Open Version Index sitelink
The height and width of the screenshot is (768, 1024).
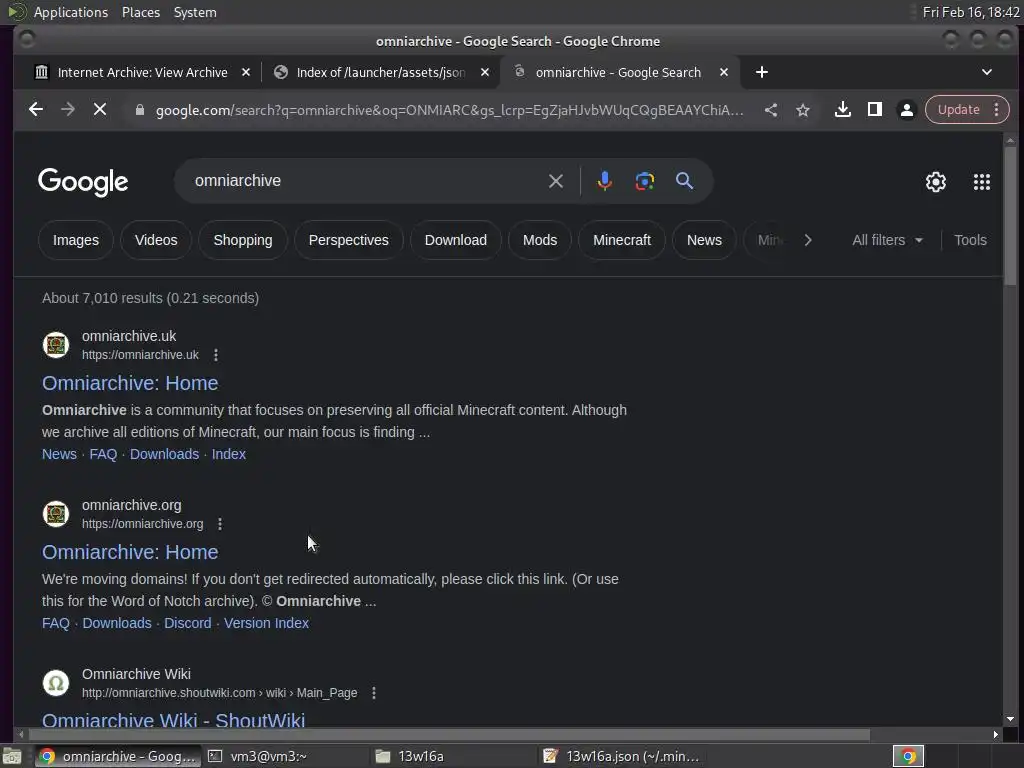[266, 623]
